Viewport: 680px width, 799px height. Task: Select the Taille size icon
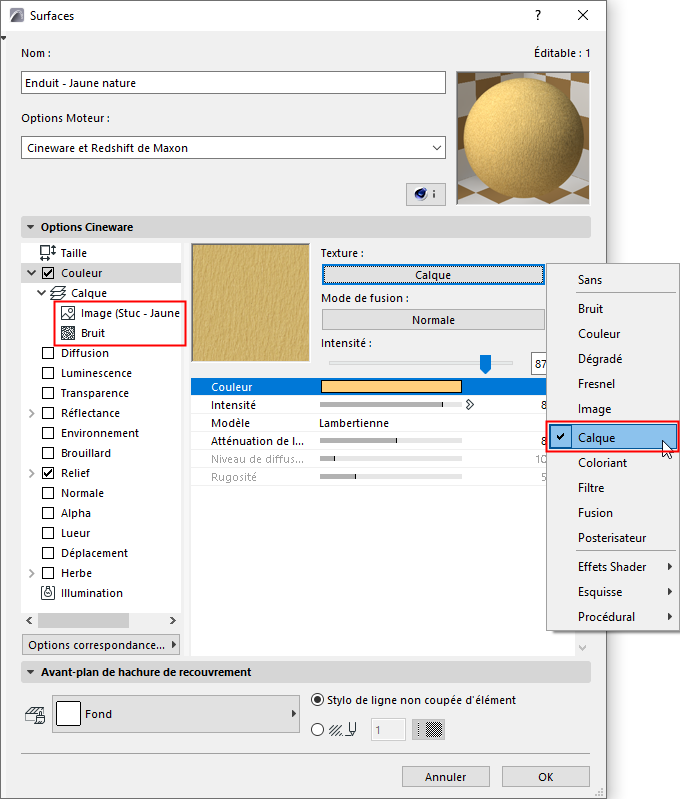tap(48, 253)
